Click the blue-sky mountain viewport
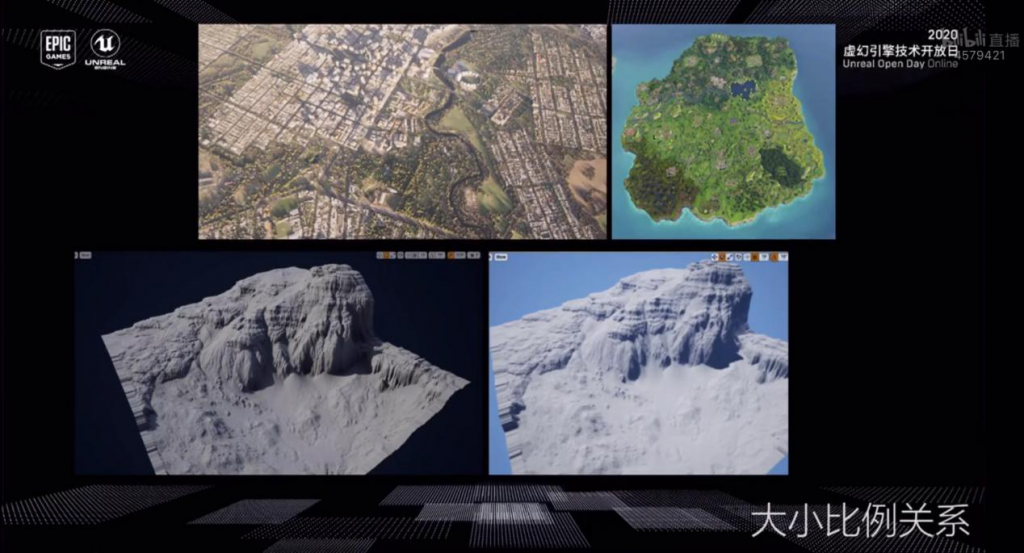 [638, 363]
